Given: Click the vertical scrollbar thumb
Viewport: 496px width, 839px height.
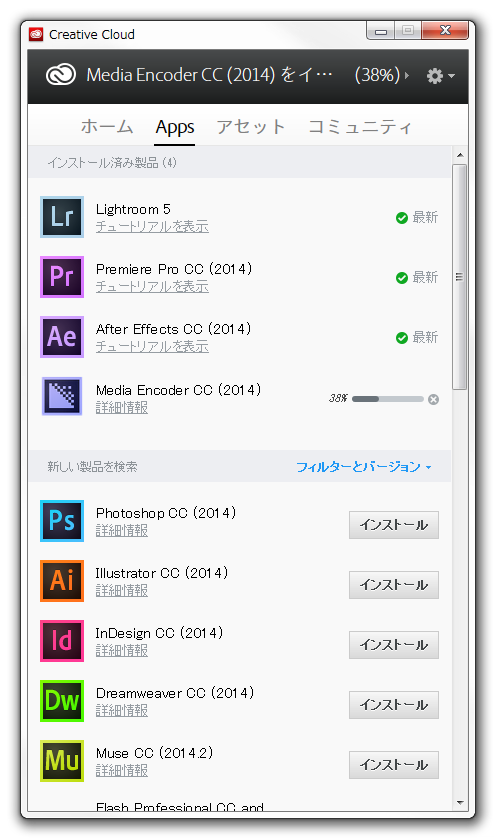Looking at the screenshot, I should pyautogui.click(x=459, y=277).
